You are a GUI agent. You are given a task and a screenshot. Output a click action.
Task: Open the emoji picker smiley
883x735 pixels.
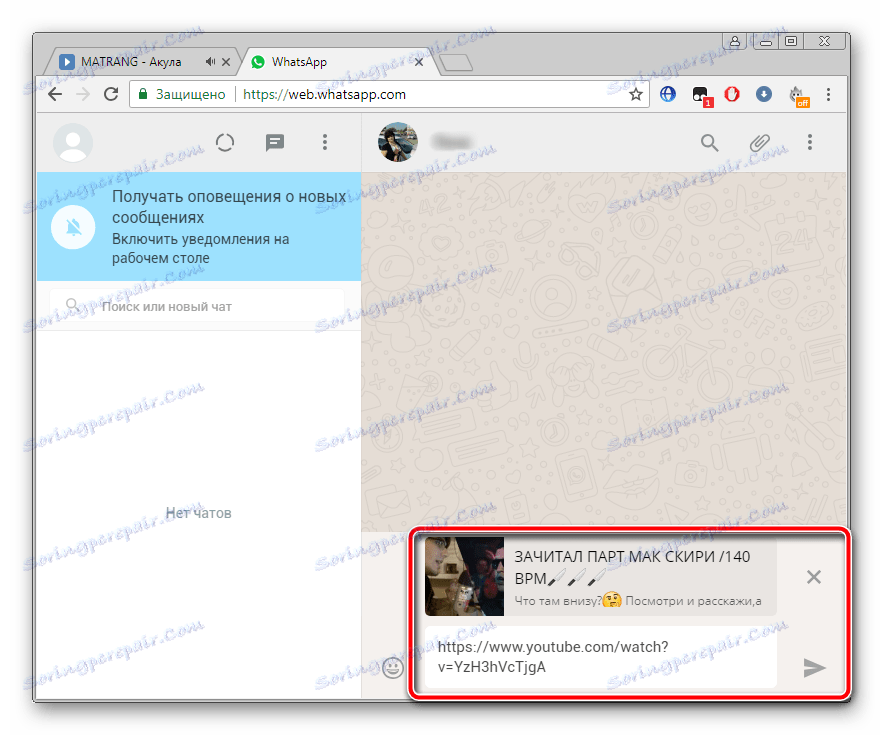393,668
